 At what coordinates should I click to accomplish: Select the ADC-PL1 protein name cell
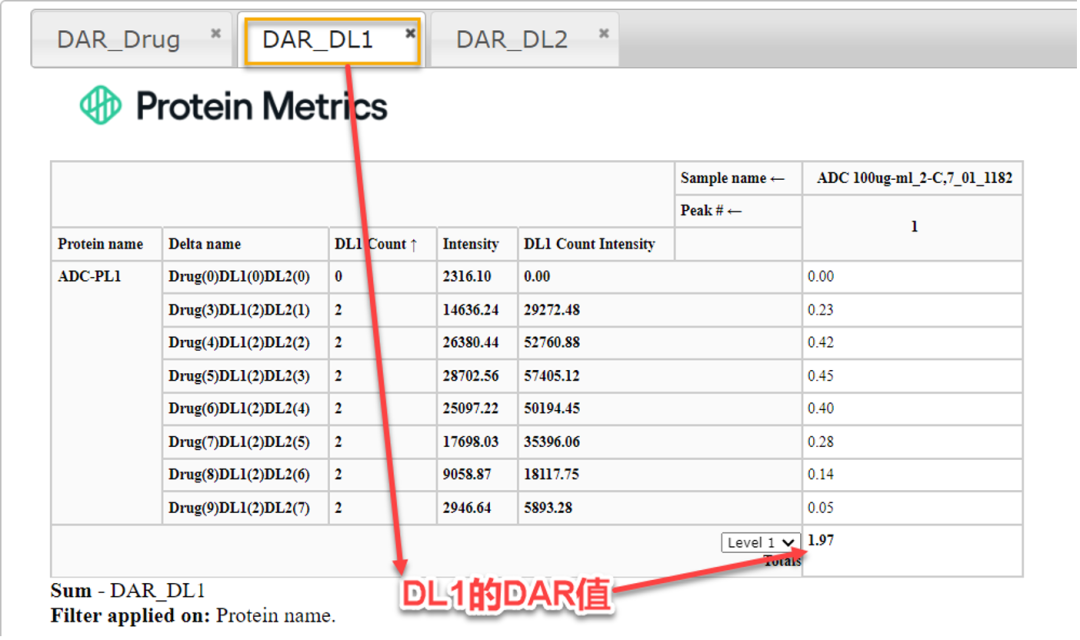(x=90, y=277)
